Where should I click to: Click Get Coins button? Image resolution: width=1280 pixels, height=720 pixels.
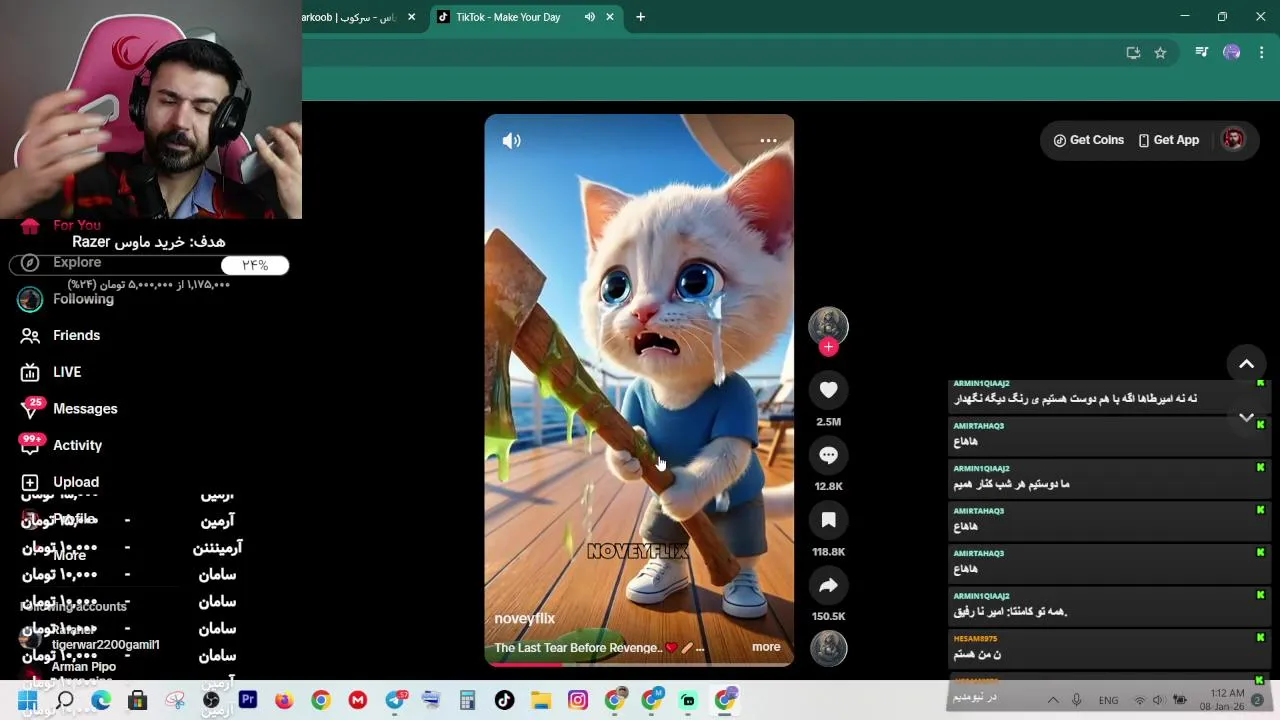[1088, 140]
